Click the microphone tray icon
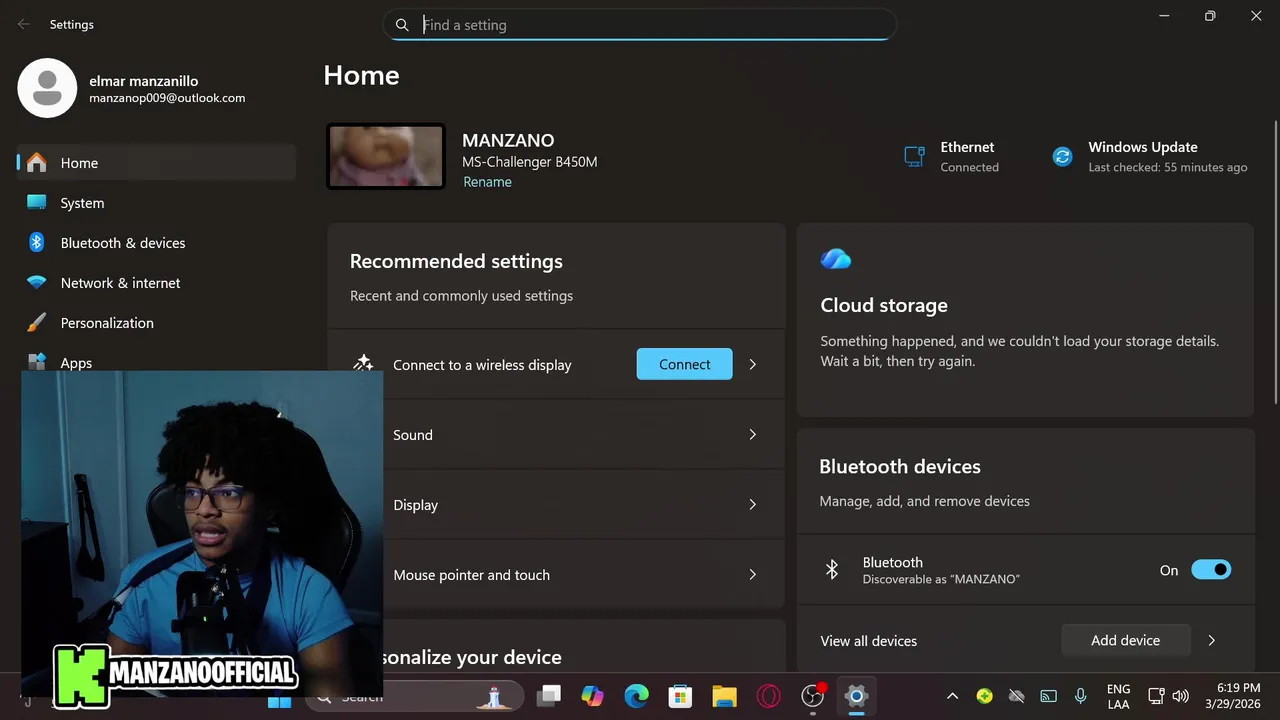This screenshot has height=720, width=1280. tap(1080, 696)
